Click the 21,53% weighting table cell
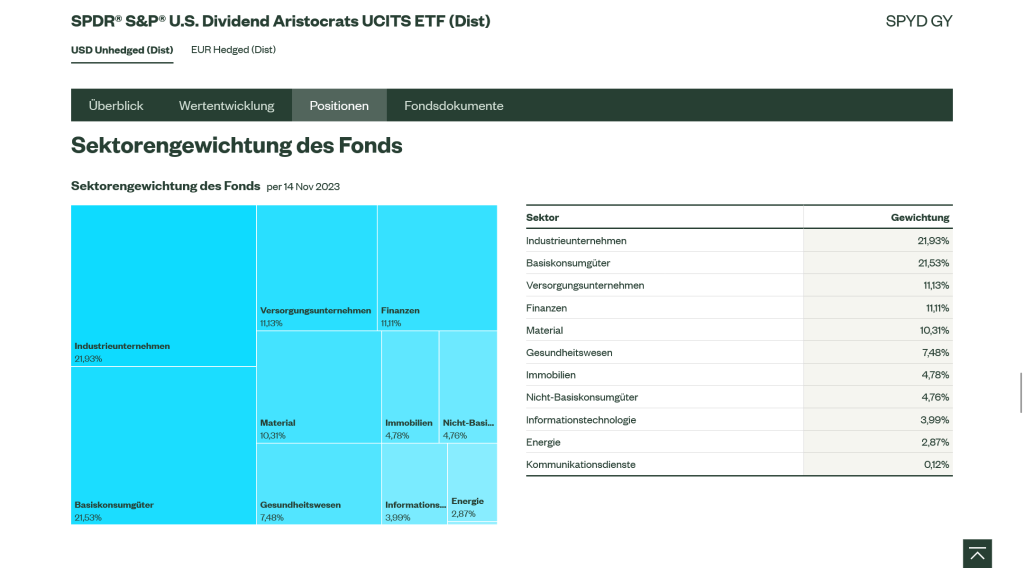This screenshot has width=1024, height=568. (878, 262)
